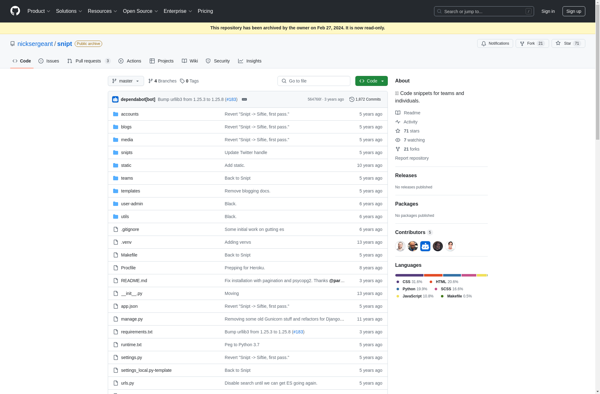Click the blue Python segment in language bar
600x394 pixels.
[452, 275]
